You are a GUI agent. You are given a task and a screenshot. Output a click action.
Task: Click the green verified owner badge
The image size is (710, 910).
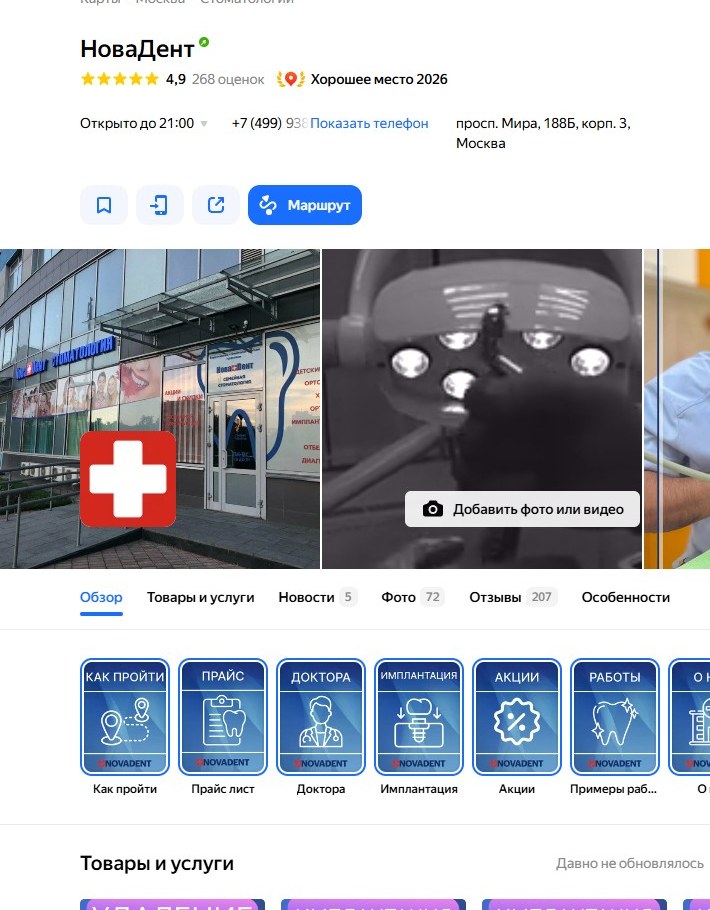point(204,42)
